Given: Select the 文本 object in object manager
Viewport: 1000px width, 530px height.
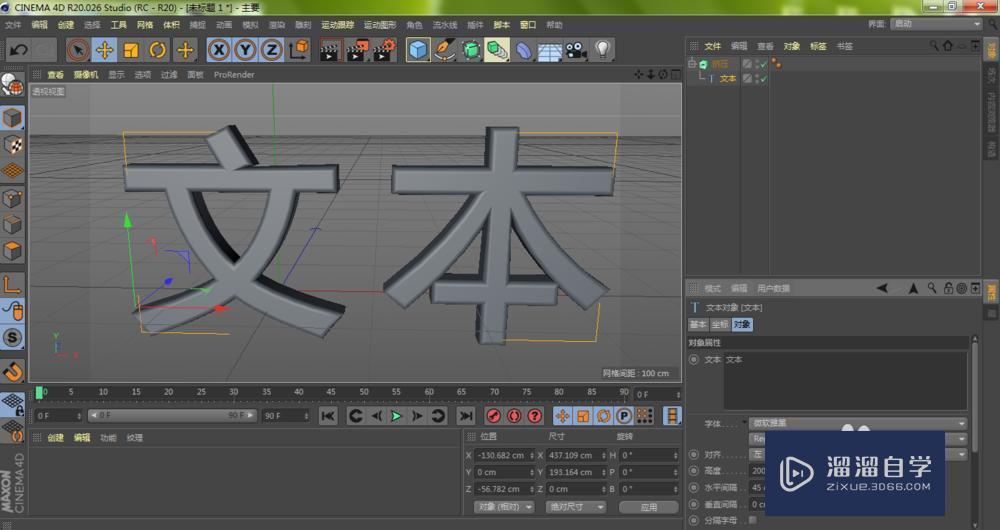Looking at the screenshot, I should coord(728,79).
